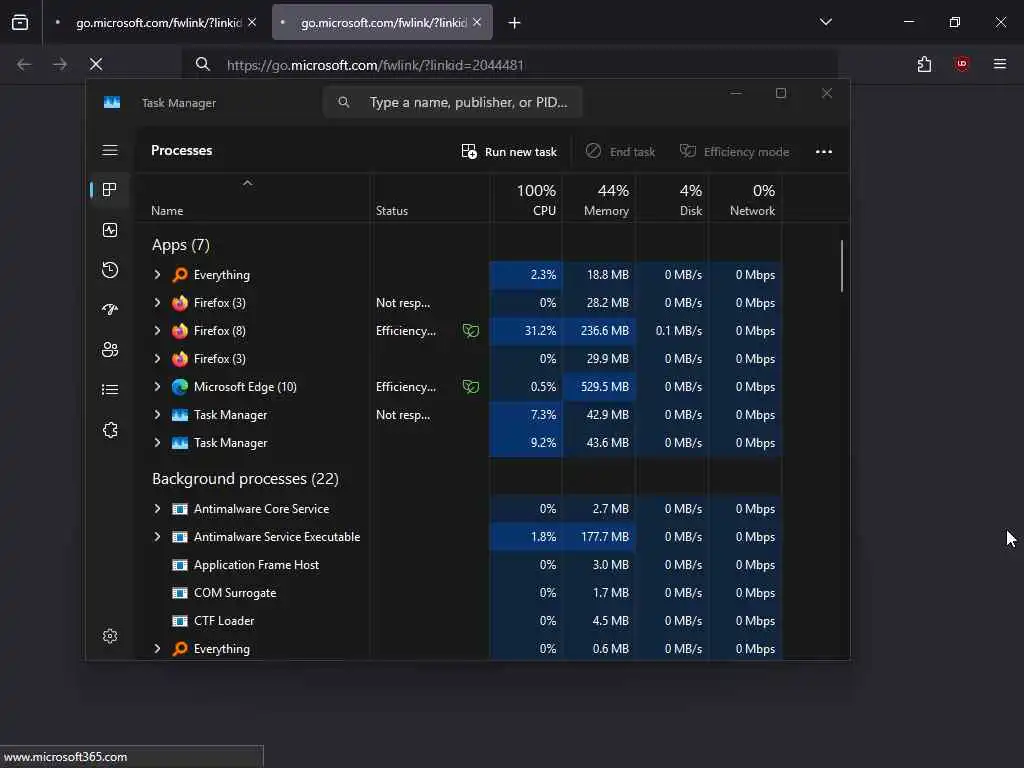The height and width of the screenshot is (768, 1024).
Task: Click the 31.2% CPU value cell
Action: point(526,330)
